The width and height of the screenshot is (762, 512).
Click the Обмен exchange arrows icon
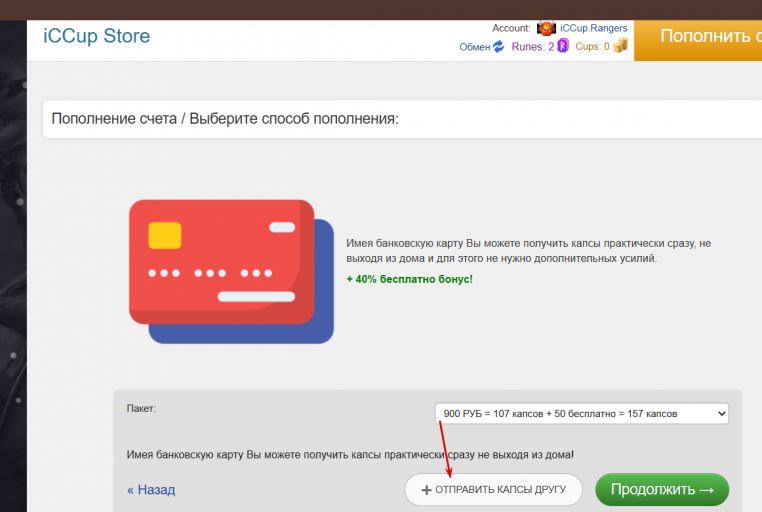tap(499, 47)
